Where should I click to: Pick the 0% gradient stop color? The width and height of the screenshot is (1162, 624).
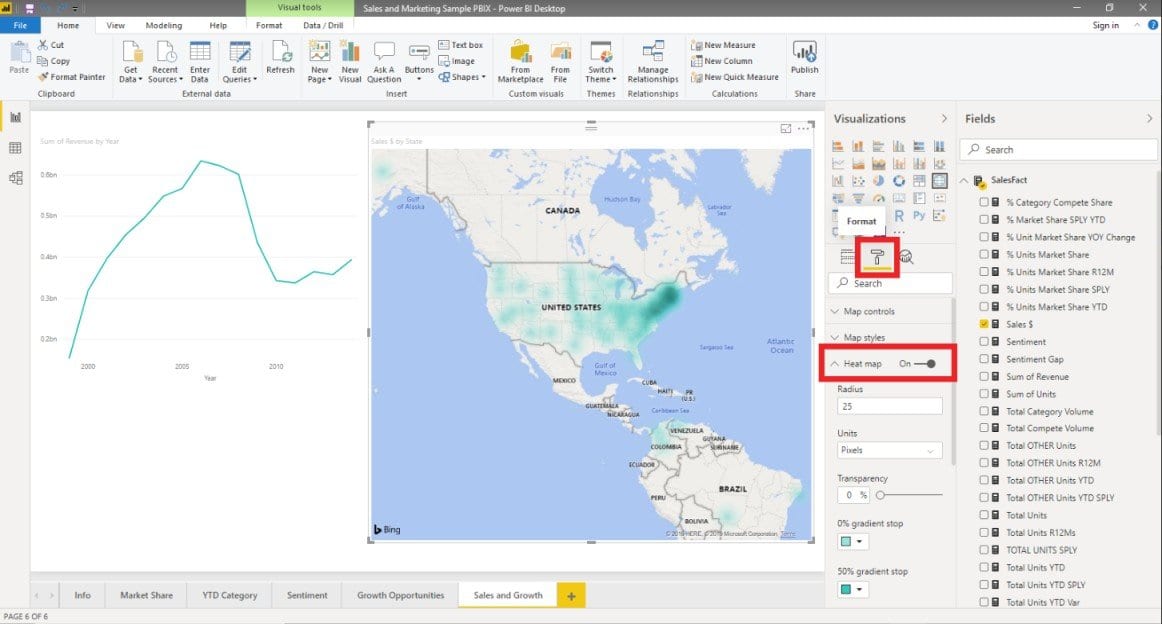pyautogui.click(x=852, y=542)
